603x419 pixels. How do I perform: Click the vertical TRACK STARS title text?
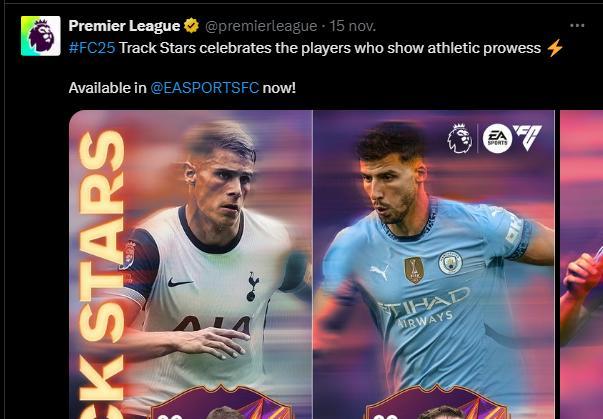102,274
